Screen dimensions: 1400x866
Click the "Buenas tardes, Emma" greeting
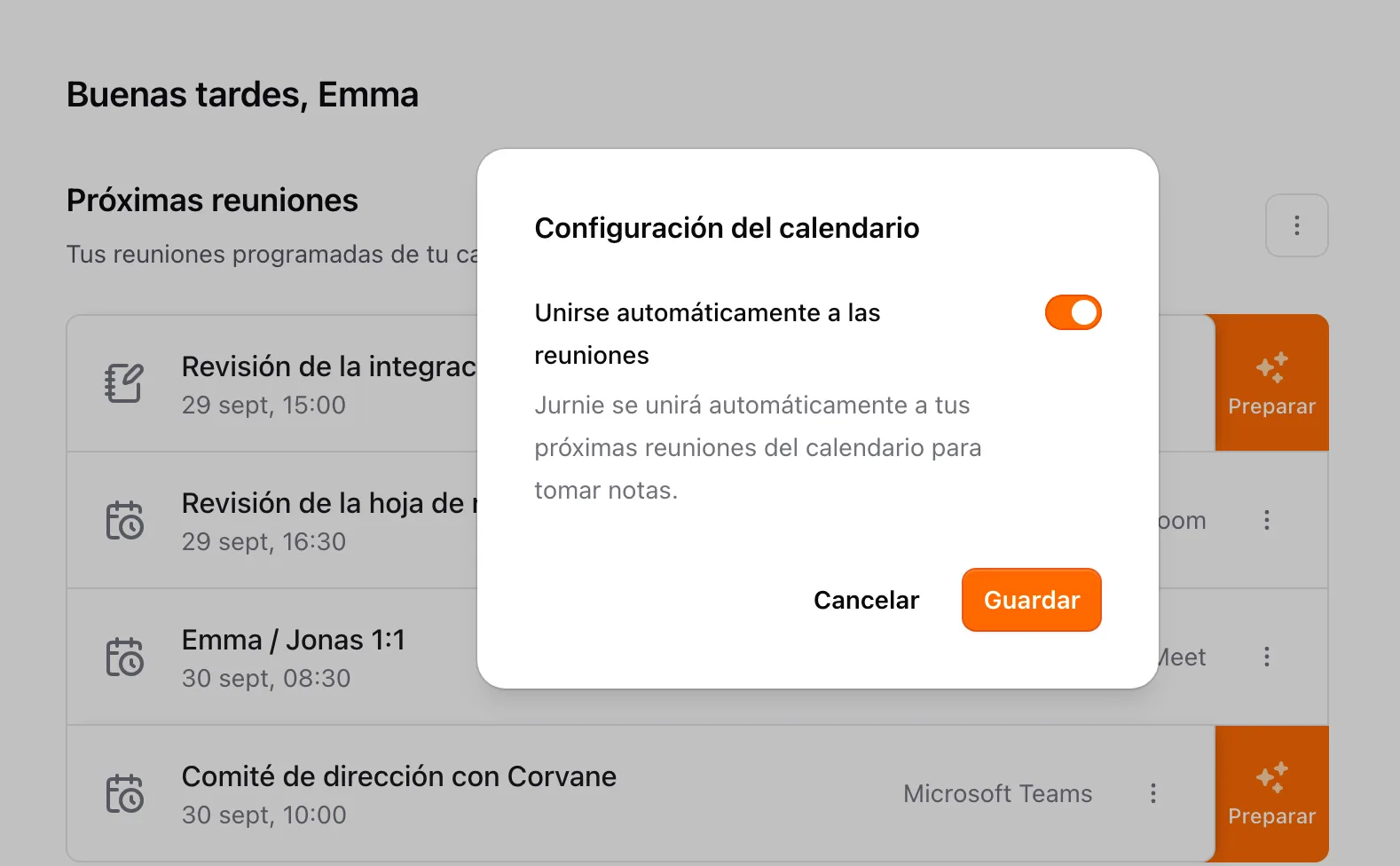point(242,95)
